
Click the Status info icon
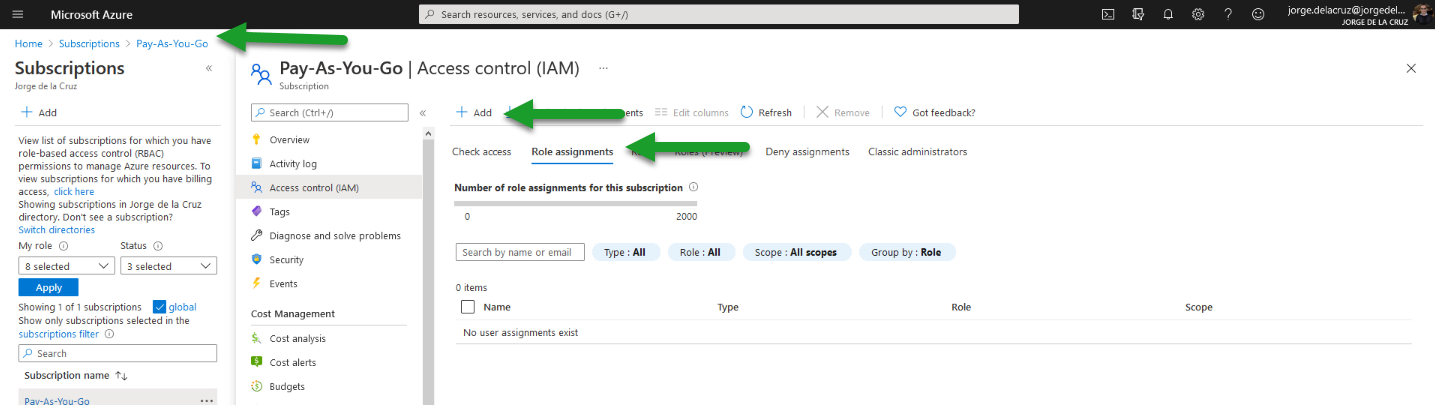158,246
